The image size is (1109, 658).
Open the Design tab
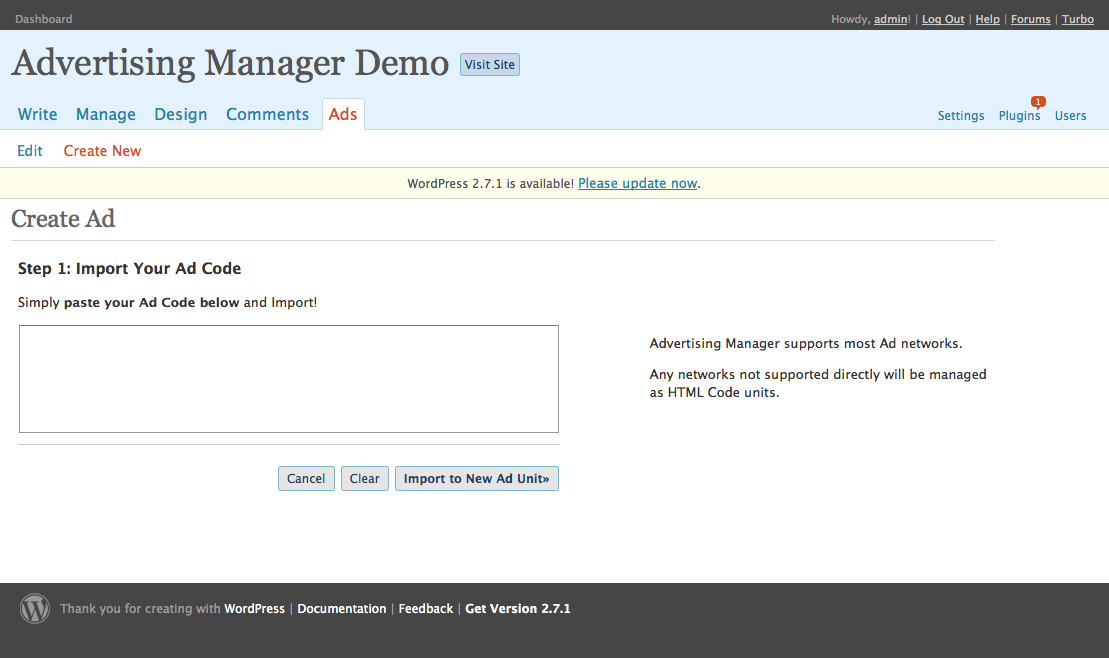[181, 115]
